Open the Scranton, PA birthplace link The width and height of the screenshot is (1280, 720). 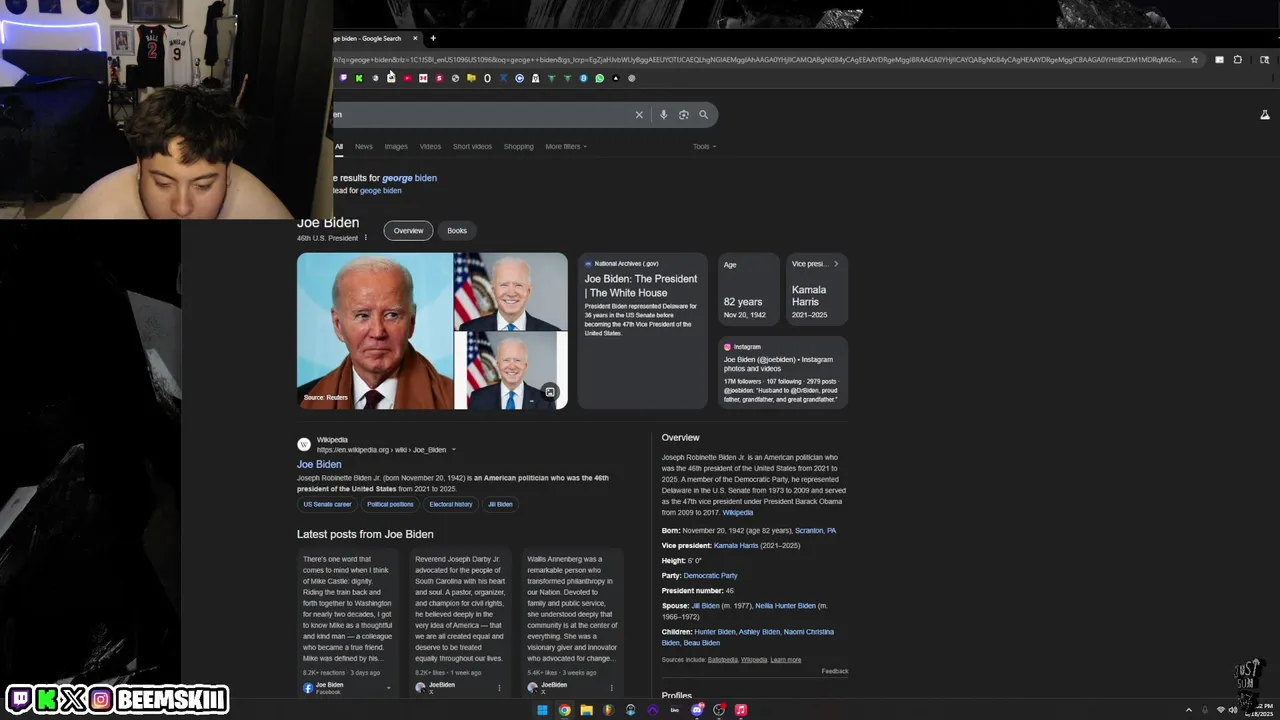click(815, 531)
